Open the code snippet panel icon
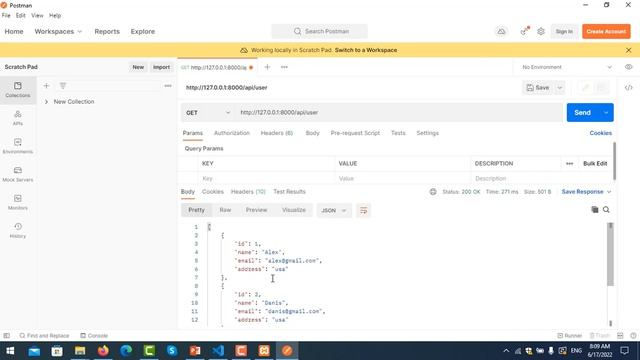This screenshot has height=360, width=640. click(x=629, y=88)
